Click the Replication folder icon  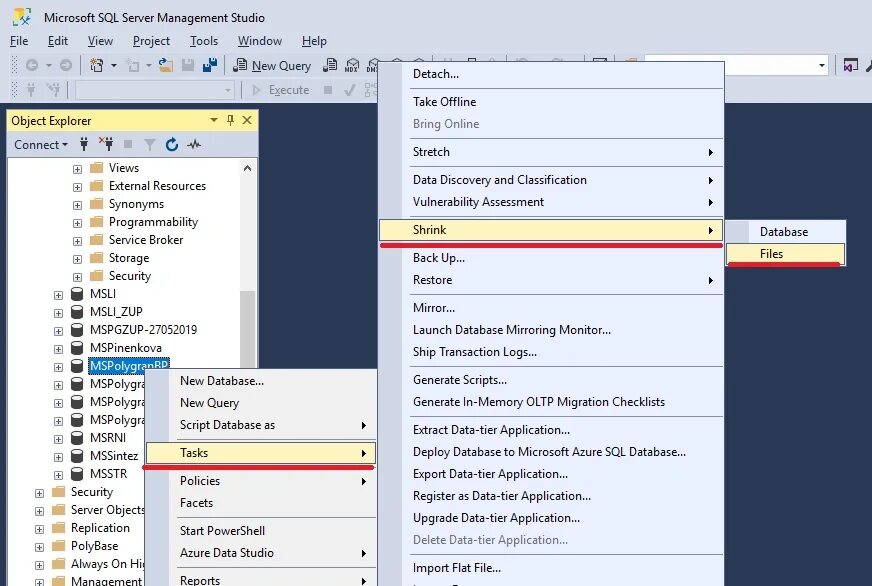(x=58, y=528)
